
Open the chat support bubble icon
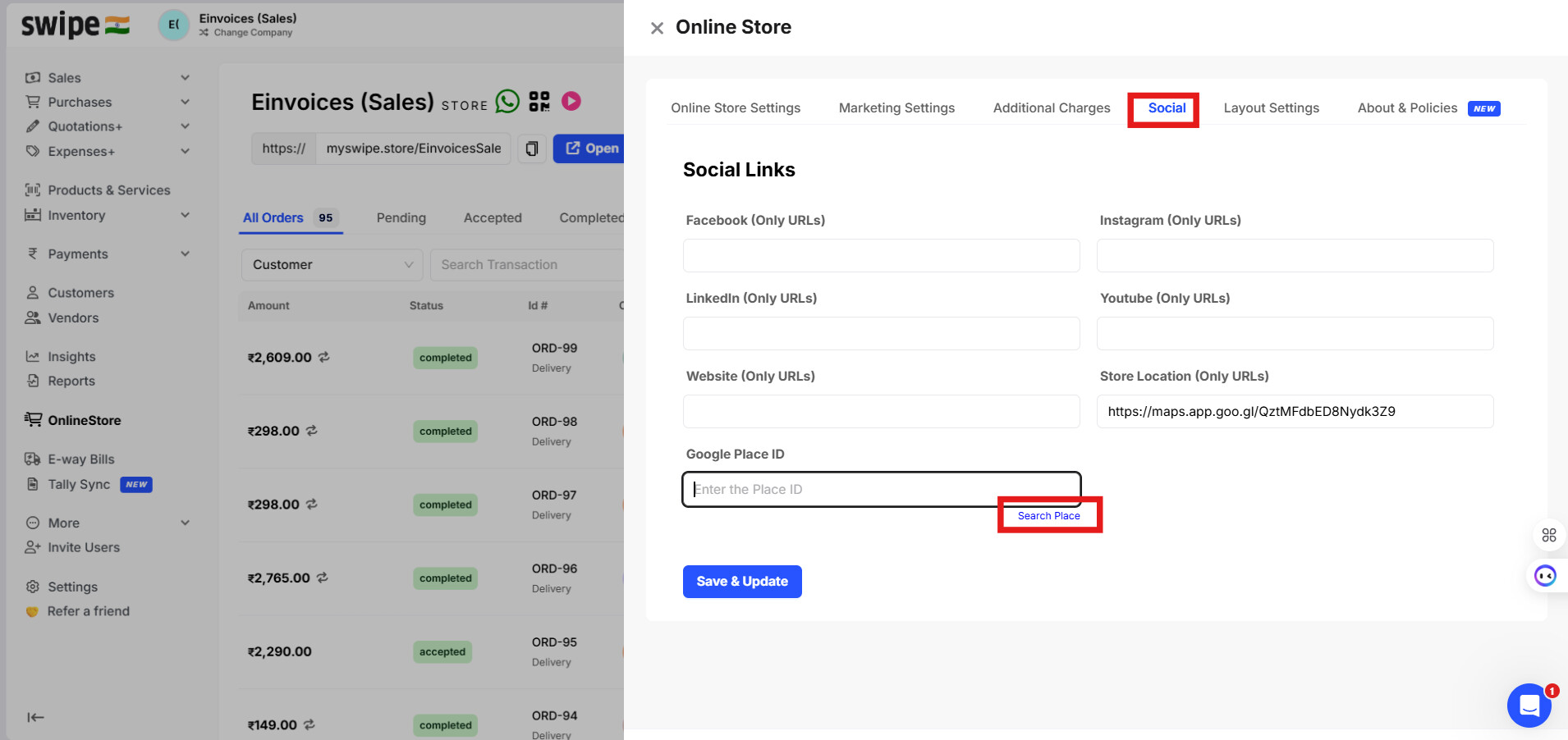1529,705
